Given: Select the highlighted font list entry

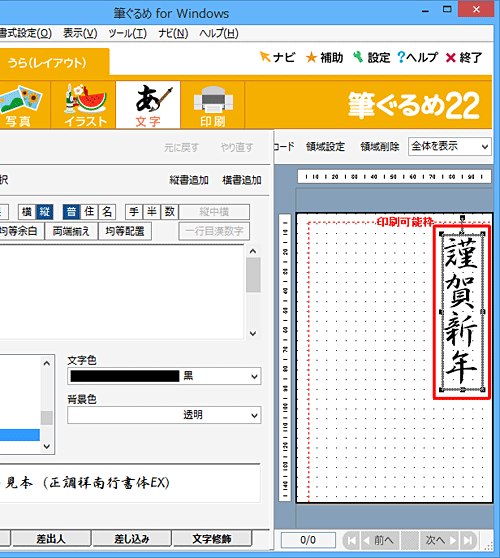Looking at the screenshot, I should click(20, 435).
